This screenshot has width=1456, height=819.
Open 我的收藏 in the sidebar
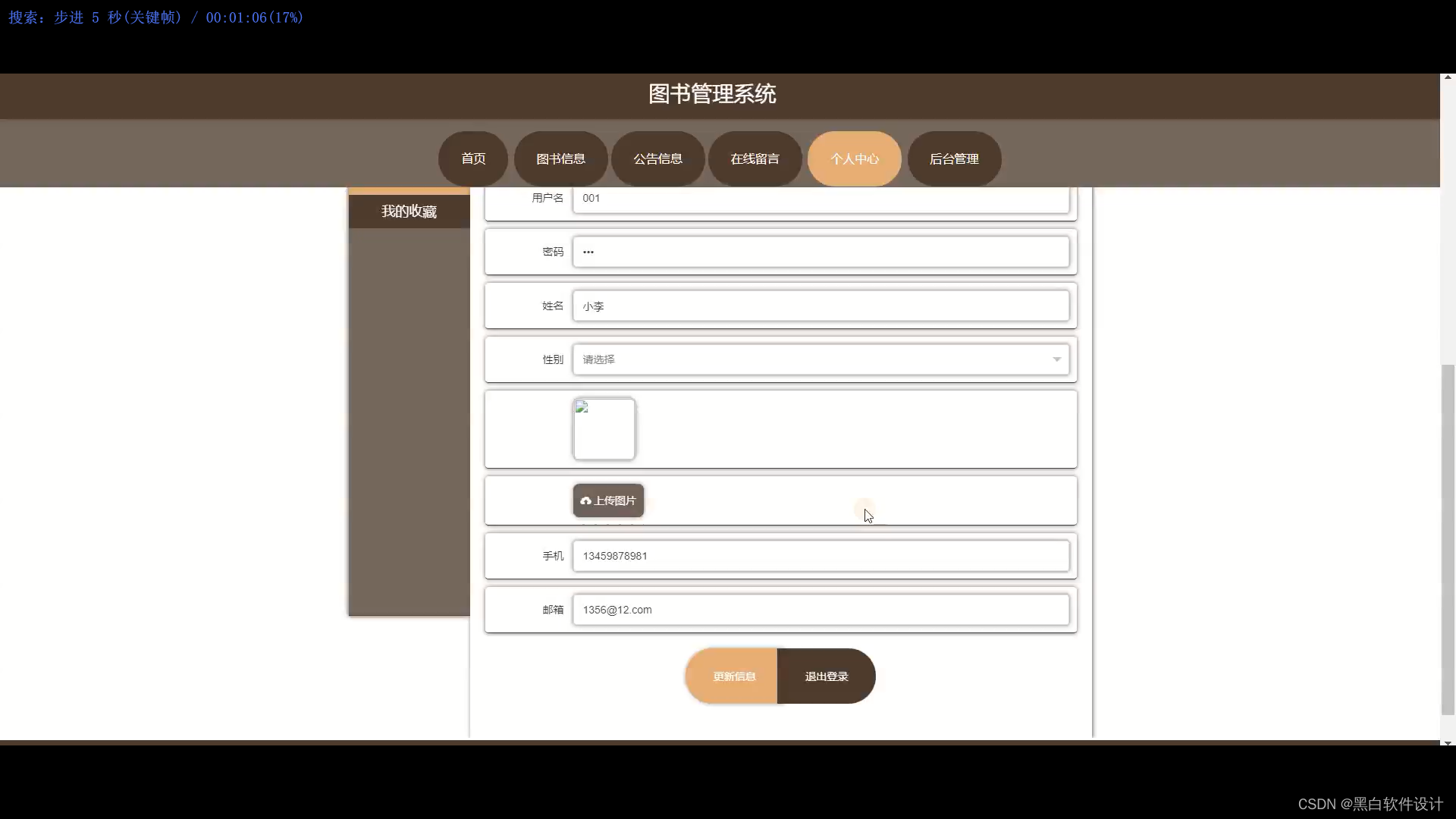point(409,212)
